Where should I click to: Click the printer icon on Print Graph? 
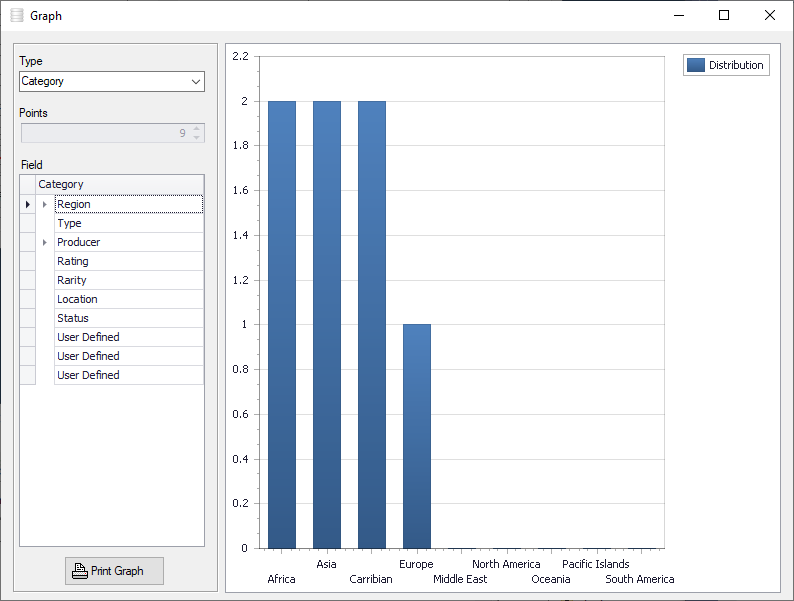(x=80, y=571)
